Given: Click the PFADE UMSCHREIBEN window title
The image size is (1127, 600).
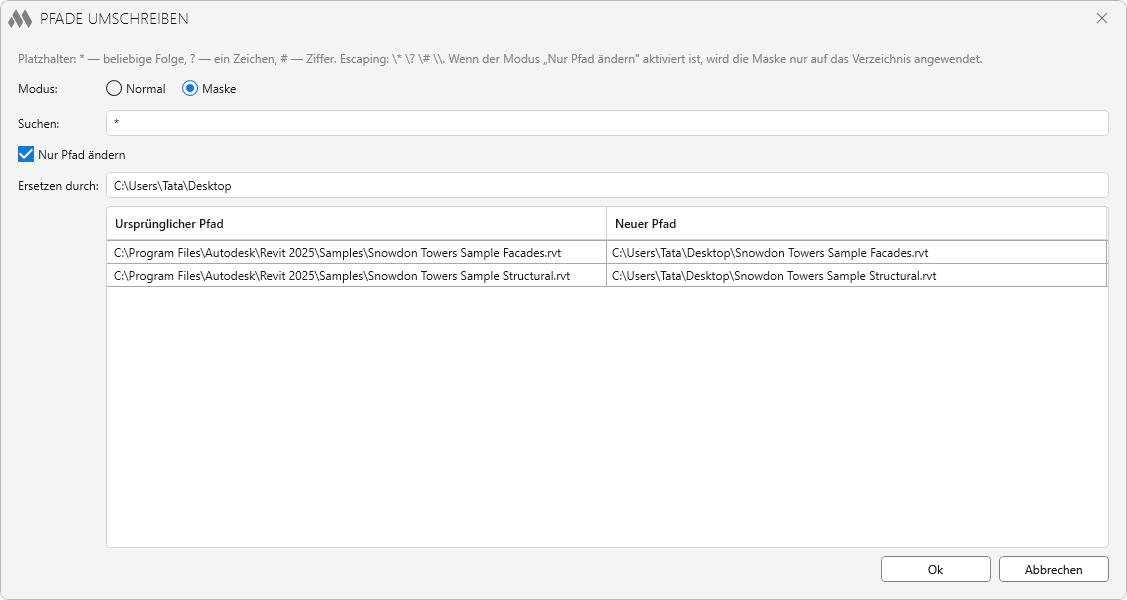Looking at the screenshot, I should (x=114, y=19).
